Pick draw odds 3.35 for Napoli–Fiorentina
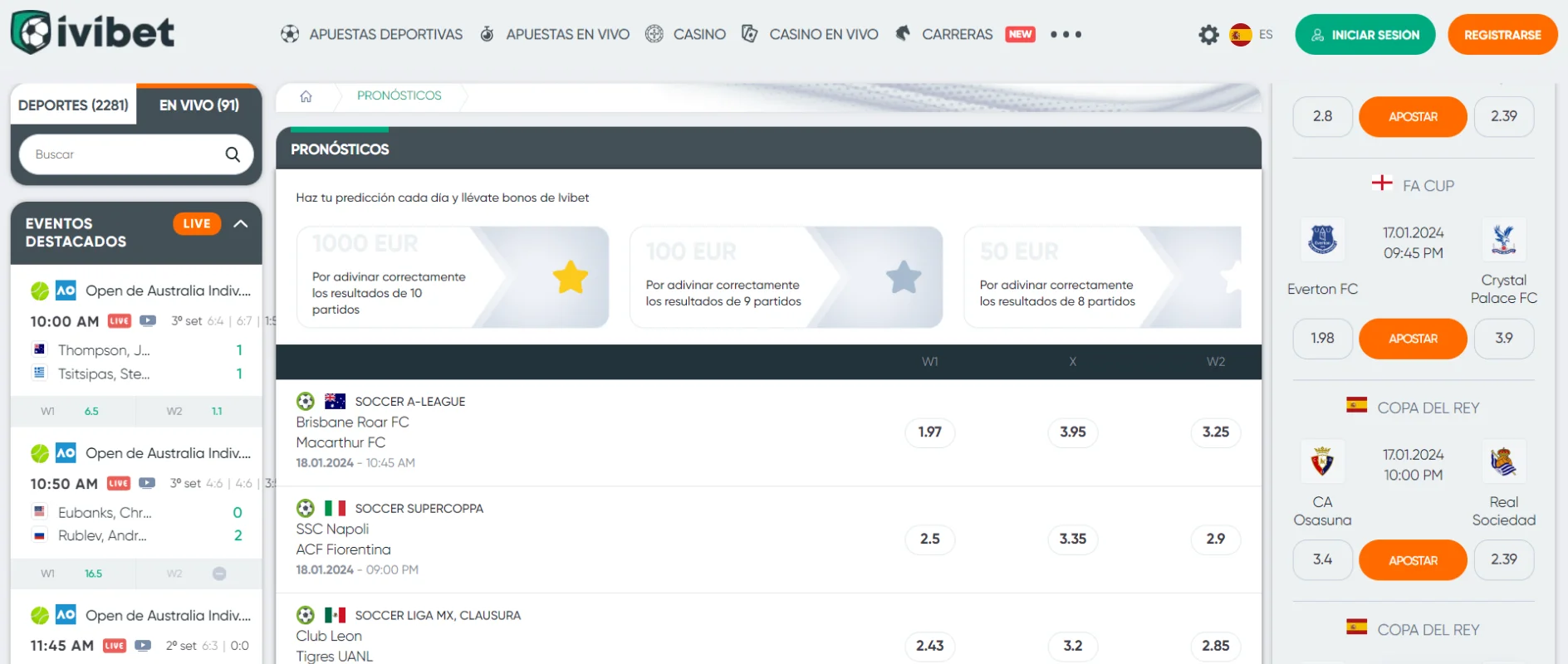 [x=1073, y=539]
